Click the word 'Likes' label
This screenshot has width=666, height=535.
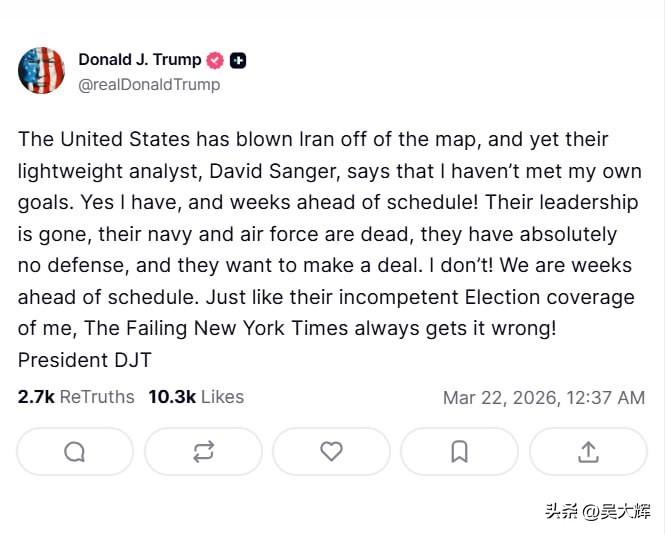tap(223, 397)
